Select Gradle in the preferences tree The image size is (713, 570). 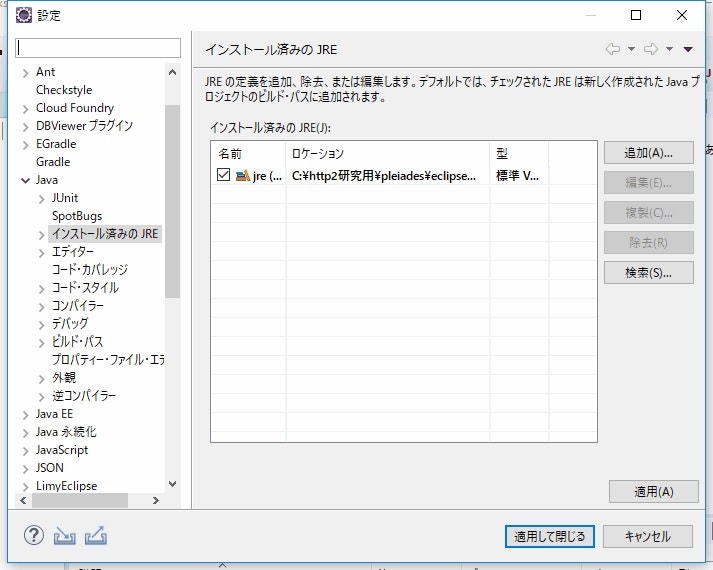click(53, 162)
